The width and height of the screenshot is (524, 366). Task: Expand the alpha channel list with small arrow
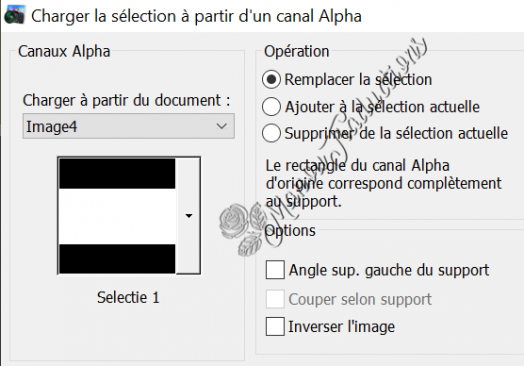click(x=188, y=216)
